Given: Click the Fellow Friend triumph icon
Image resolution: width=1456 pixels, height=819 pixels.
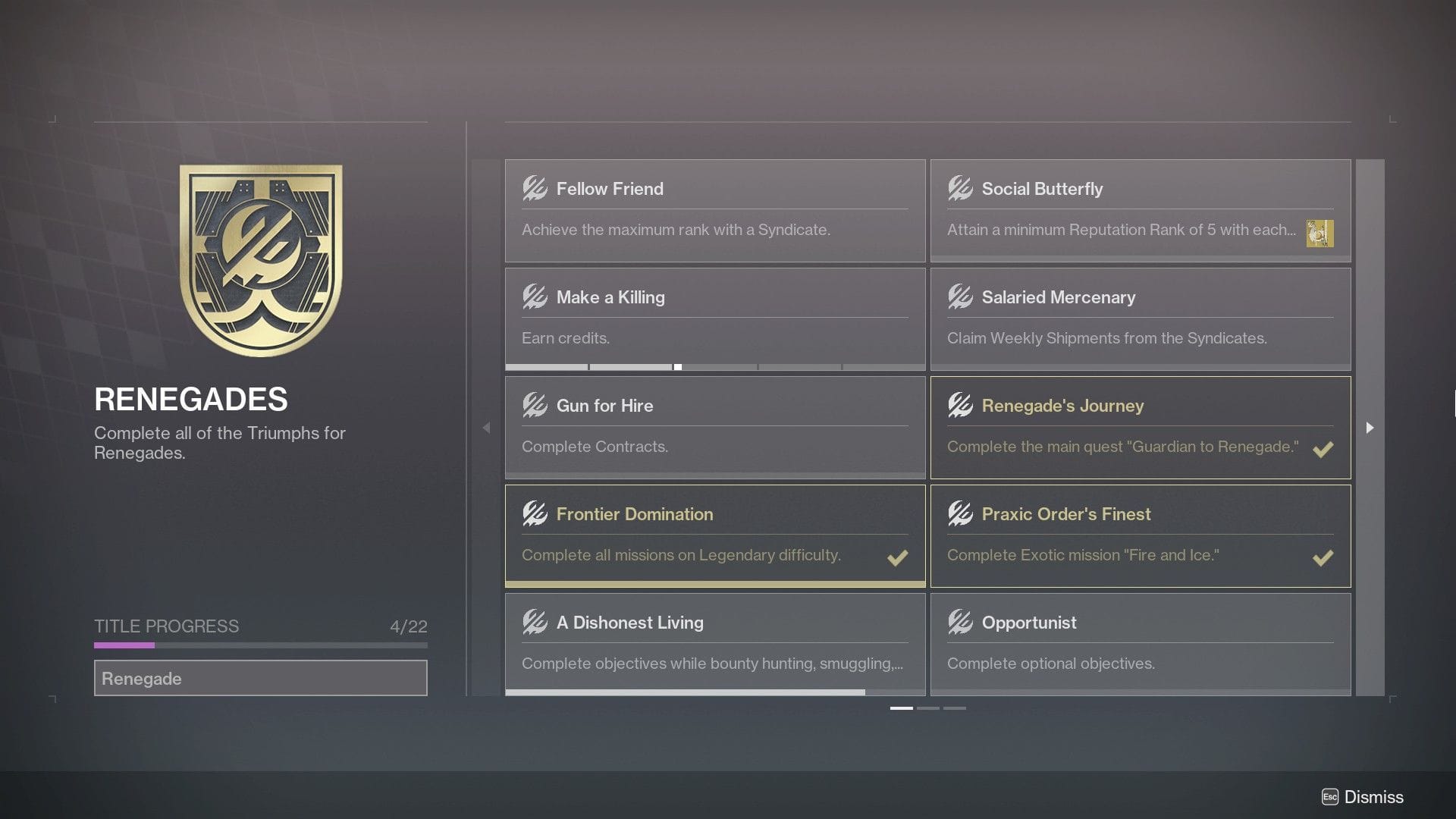Looking at the screenshot, I should tap(533, 189).
